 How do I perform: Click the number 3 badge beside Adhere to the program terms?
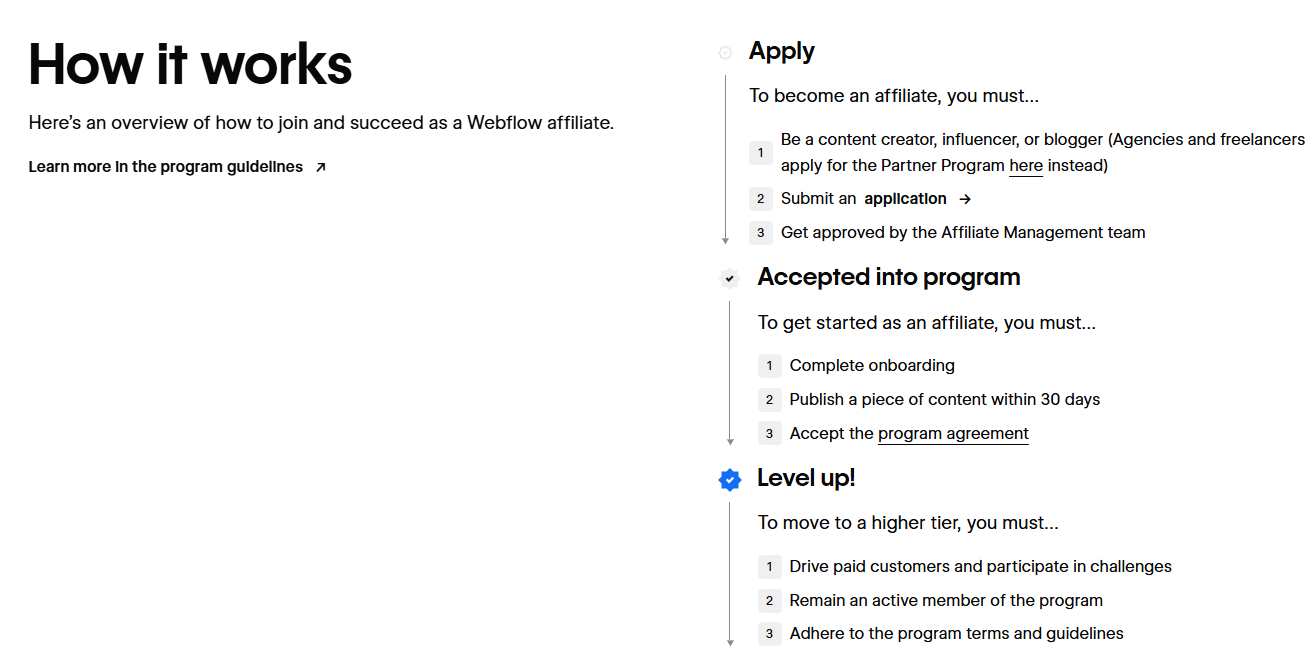pyautogui.click(x=769, y=633)
